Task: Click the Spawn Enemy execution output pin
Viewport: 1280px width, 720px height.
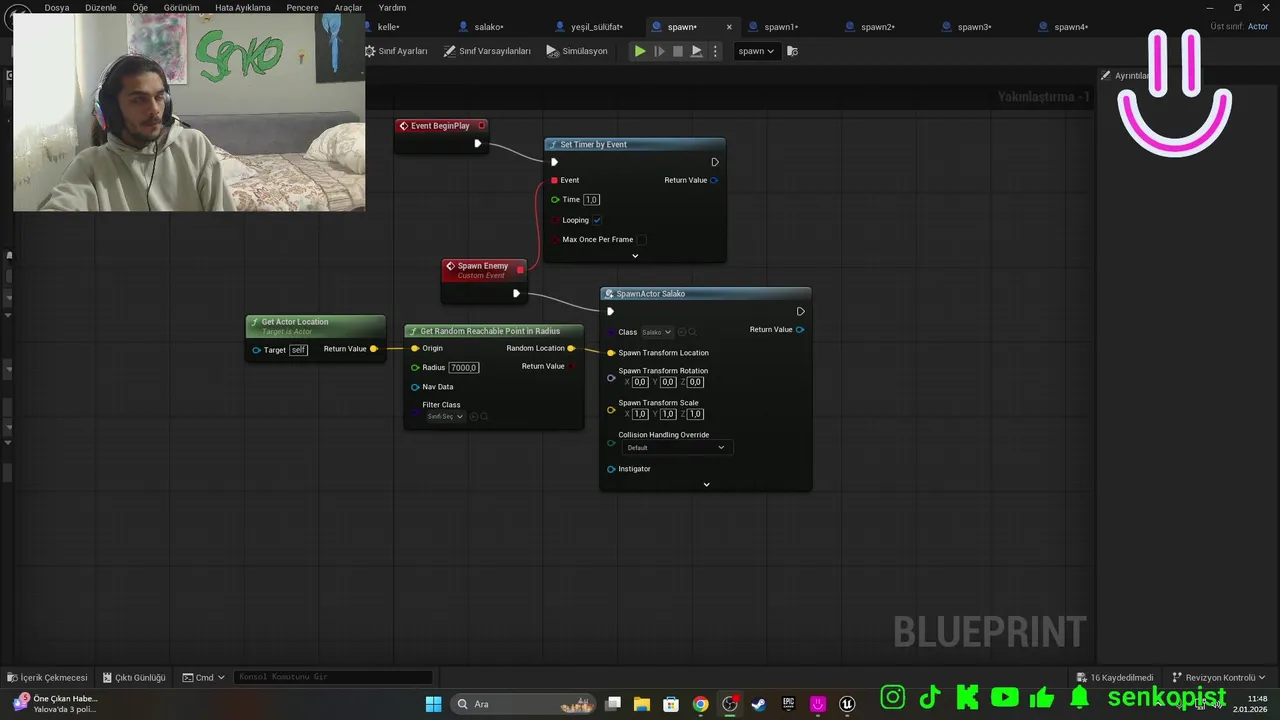Action: click(x=516, y=293)
